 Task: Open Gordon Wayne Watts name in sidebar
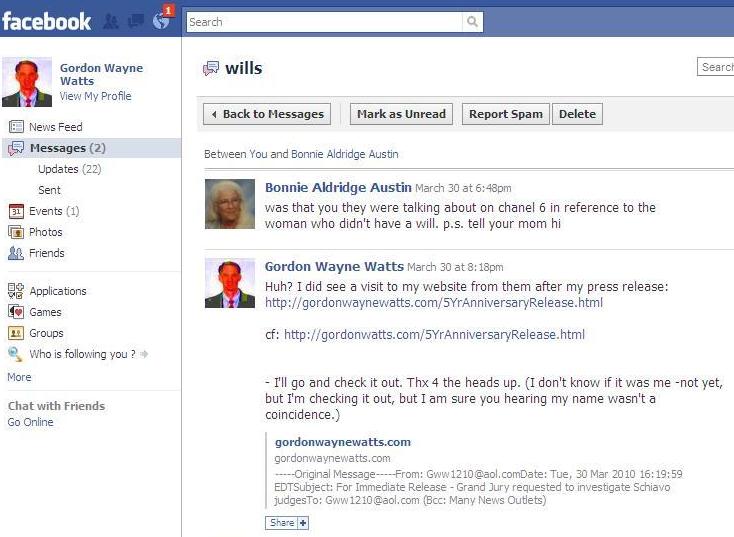(101, 74)
